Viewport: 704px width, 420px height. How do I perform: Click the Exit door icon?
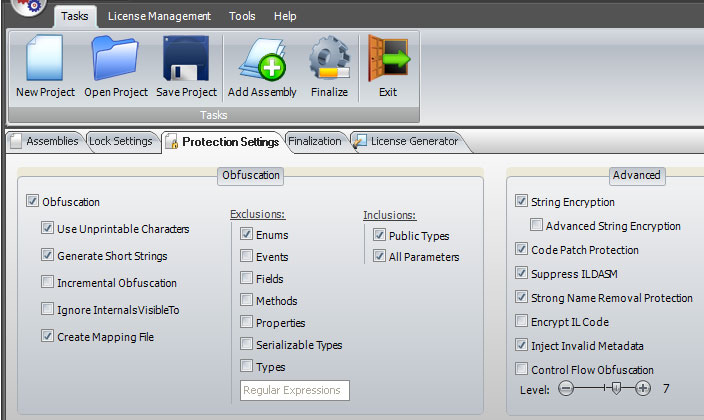388,58
